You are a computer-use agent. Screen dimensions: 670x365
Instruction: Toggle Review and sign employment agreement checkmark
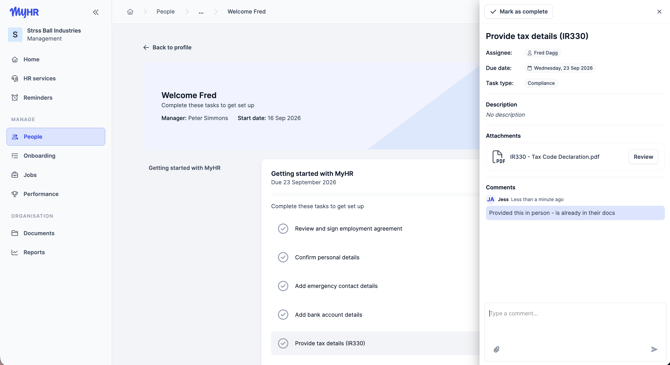[283, 229]
